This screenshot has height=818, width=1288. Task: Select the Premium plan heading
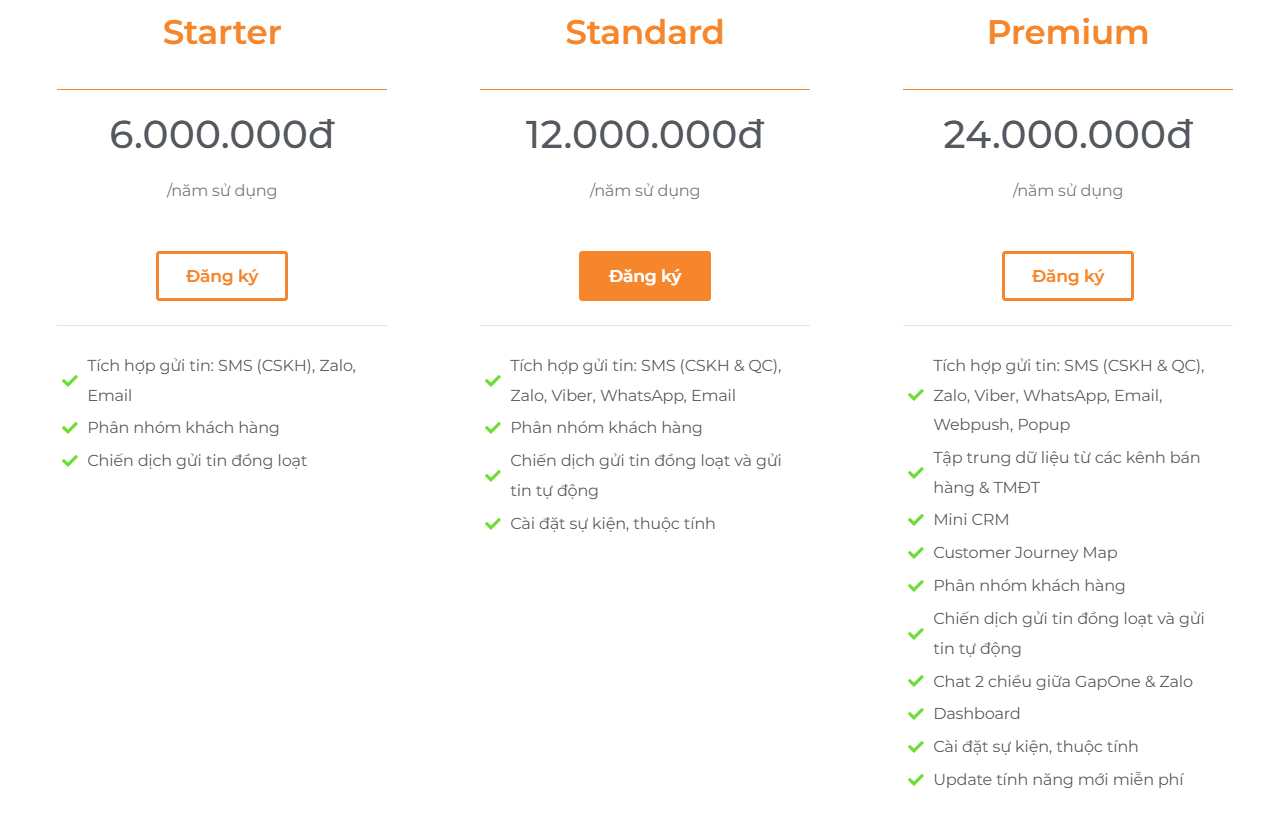pyautogui.click(x=1068, y=32)
